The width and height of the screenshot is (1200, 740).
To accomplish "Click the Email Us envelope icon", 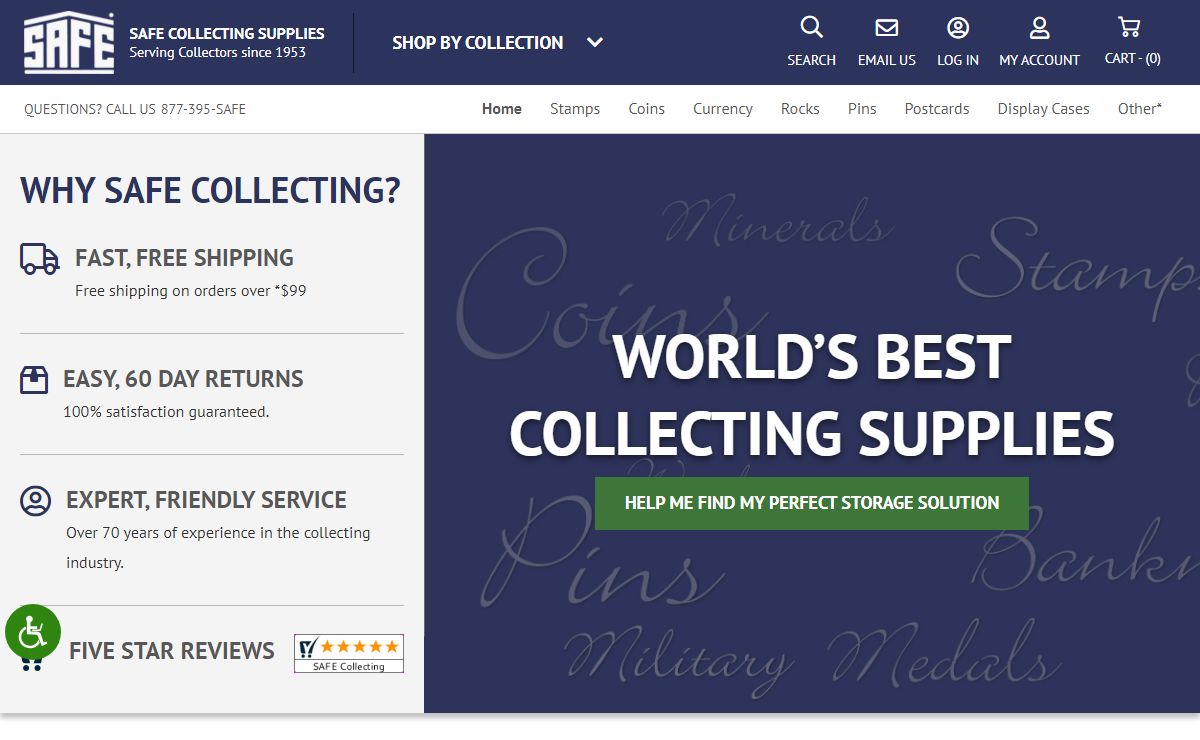I will point(886,27).
